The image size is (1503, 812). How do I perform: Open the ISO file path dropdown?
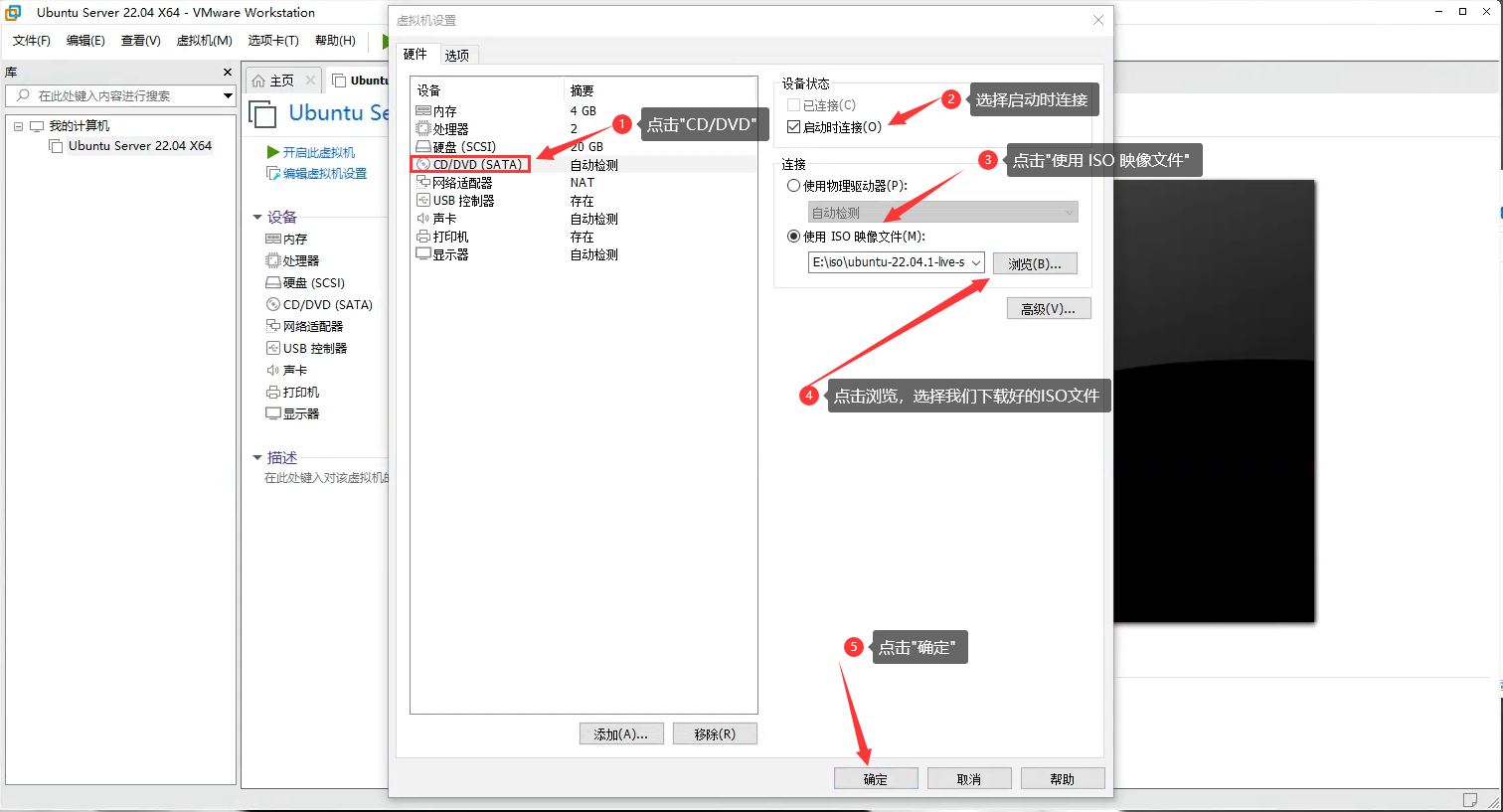point(975,262)
